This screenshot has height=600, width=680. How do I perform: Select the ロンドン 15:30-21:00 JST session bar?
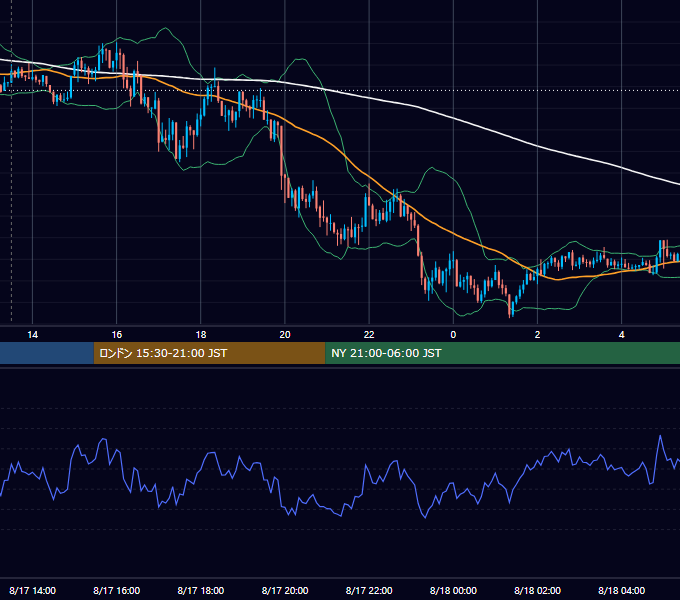pos(209,353)
